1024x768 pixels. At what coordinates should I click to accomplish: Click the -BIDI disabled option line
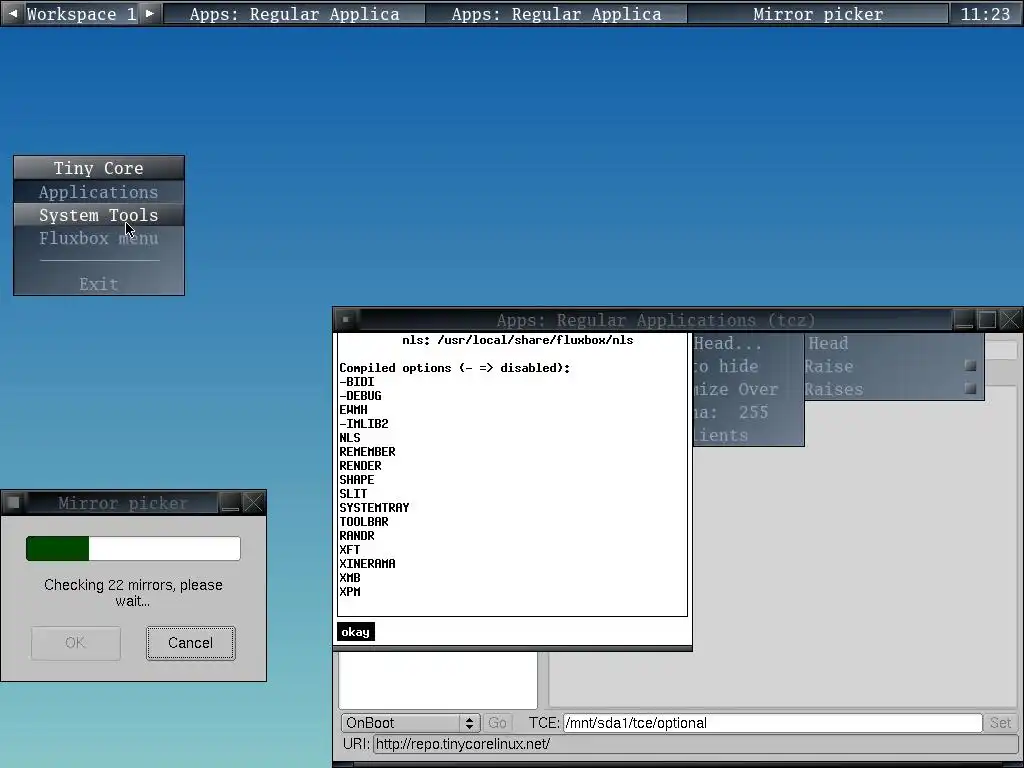(x=357, y=381)
